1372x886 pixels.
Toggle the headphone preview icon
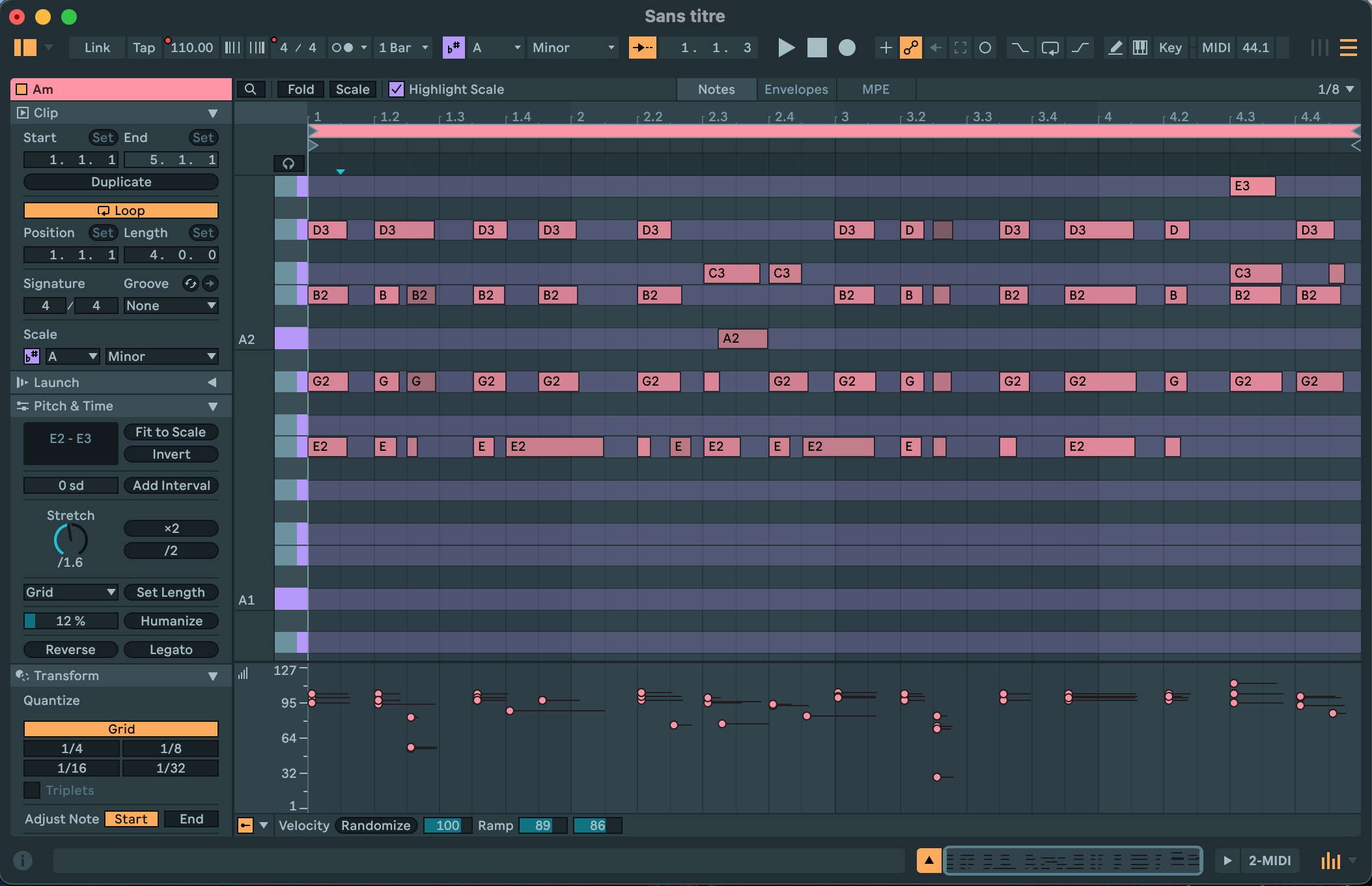288,164
